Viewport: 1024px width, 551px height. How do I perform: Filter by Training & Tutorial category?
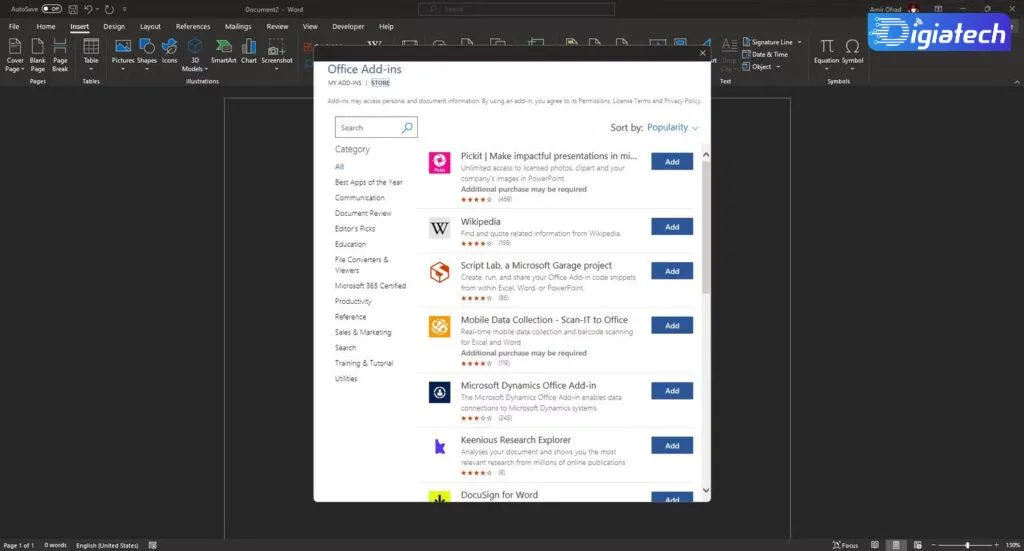point(364,363)
